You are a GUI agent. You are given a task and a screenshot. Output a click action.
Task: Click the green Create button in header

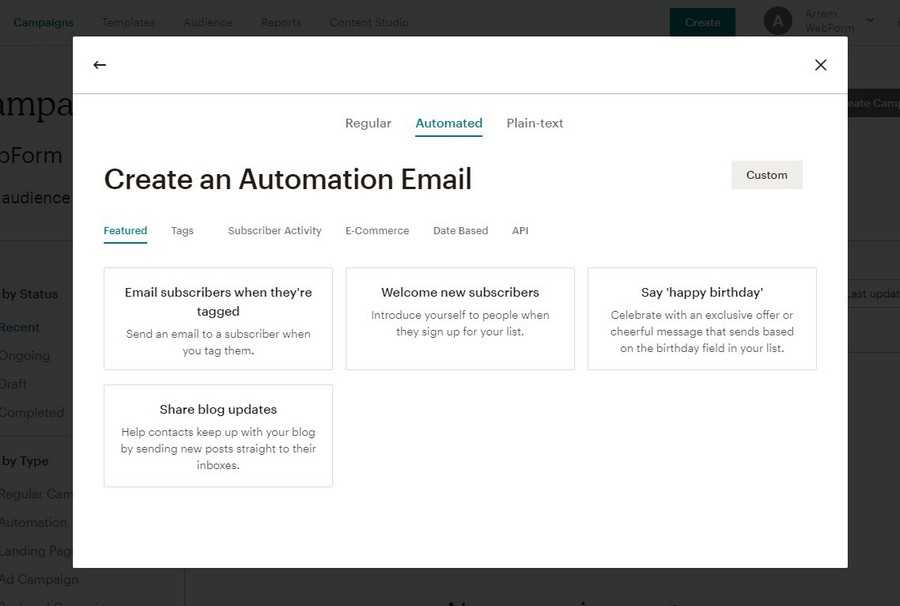(x=702, y=22)
